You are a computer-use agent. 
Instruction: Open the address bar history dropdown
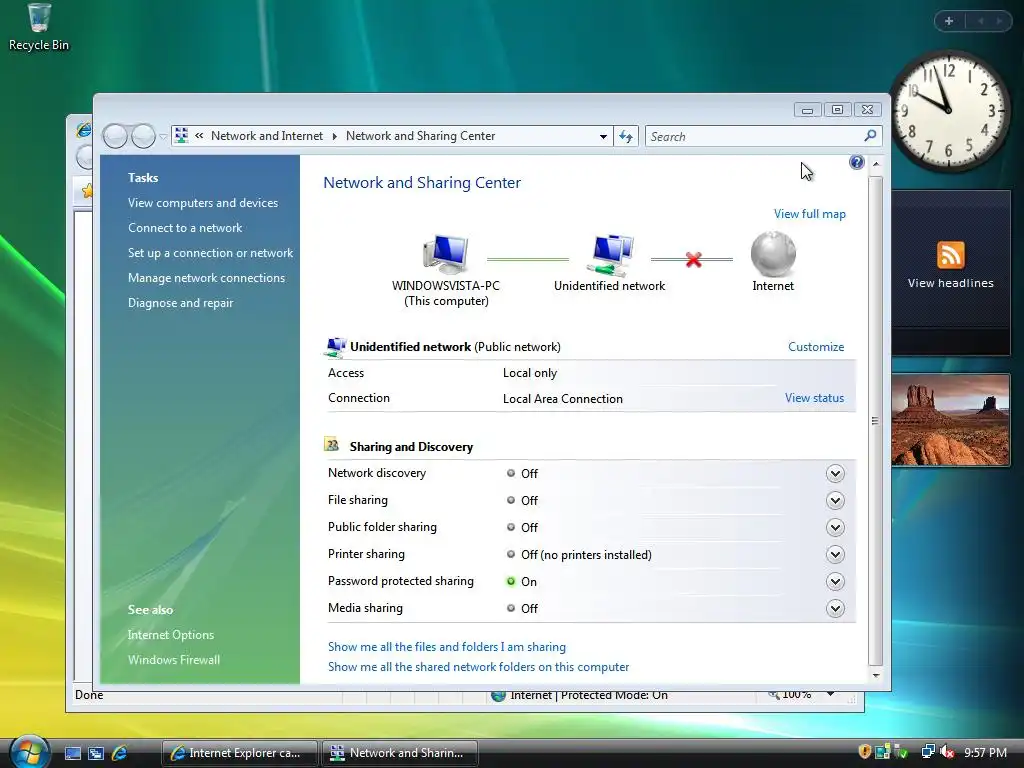point(603,136)
